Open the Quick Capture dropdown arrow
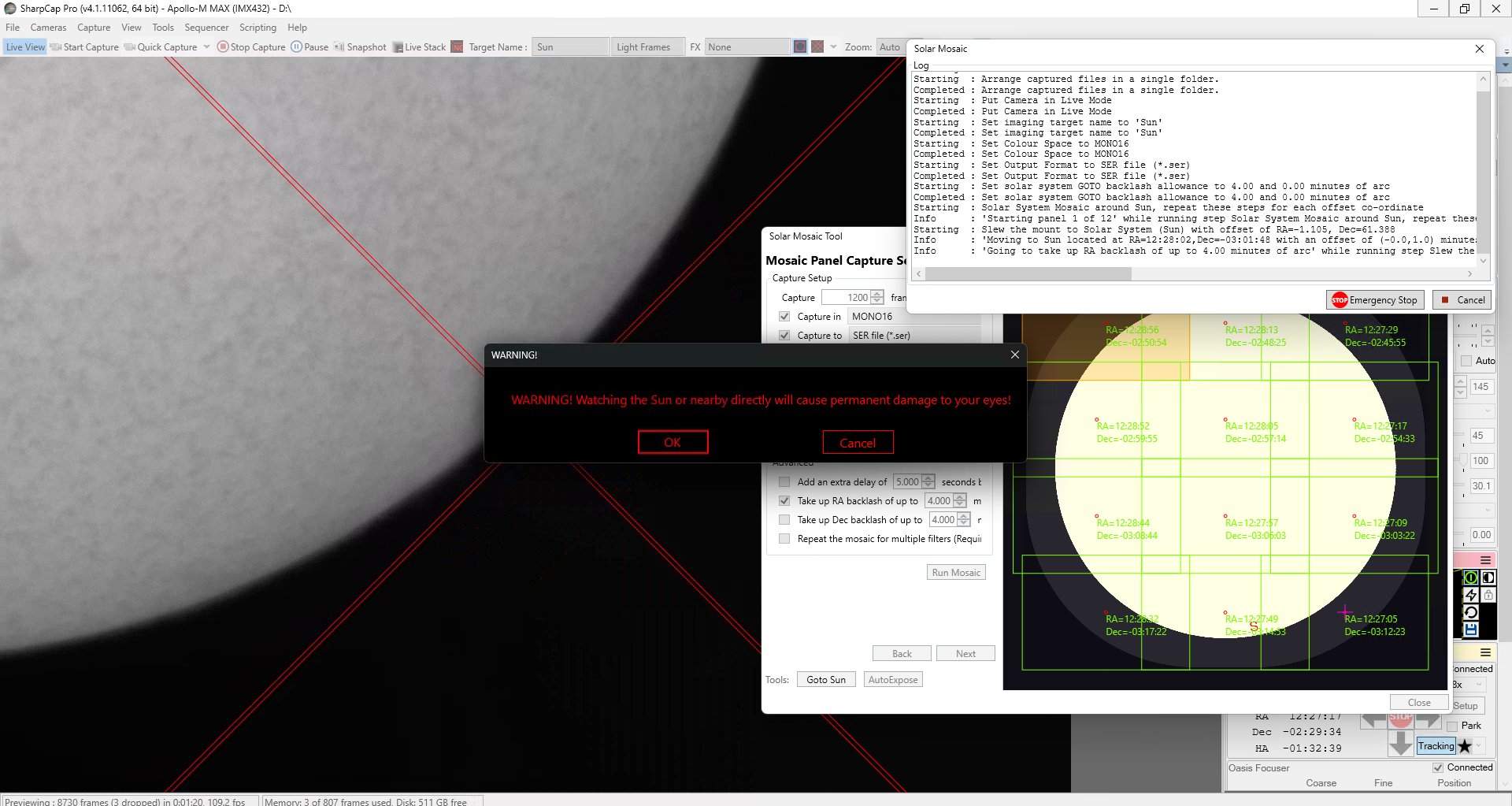1512x806 pixels. pos(206,47)
